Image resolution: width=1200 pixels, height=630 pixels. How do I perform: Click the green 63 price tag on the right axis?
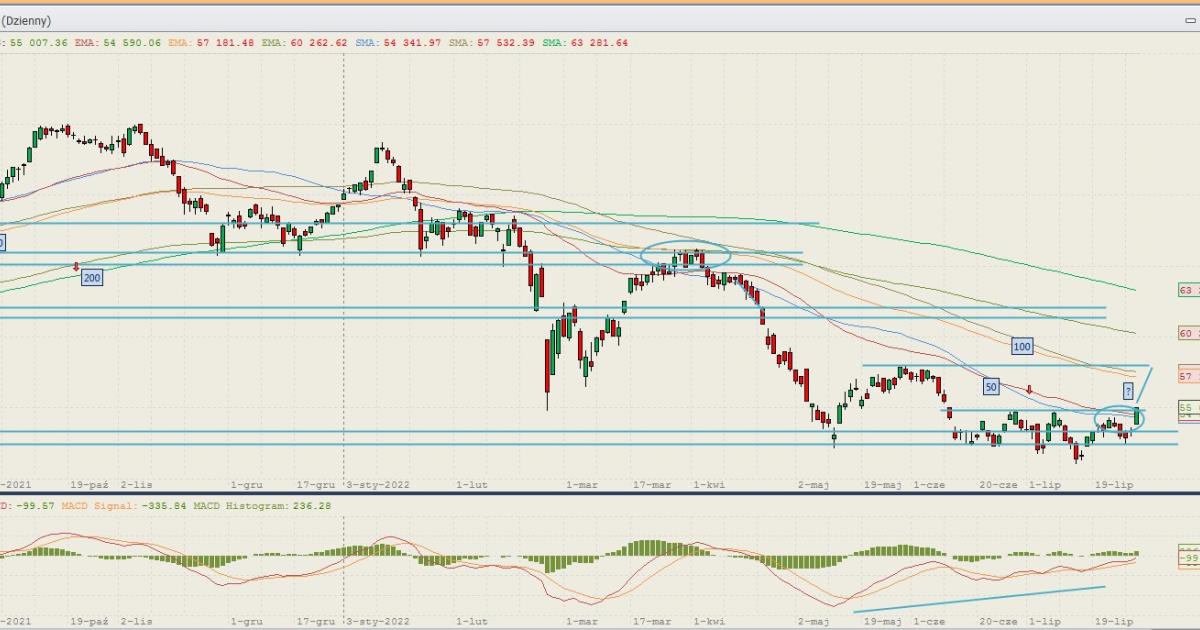[x=1188, y=290]
